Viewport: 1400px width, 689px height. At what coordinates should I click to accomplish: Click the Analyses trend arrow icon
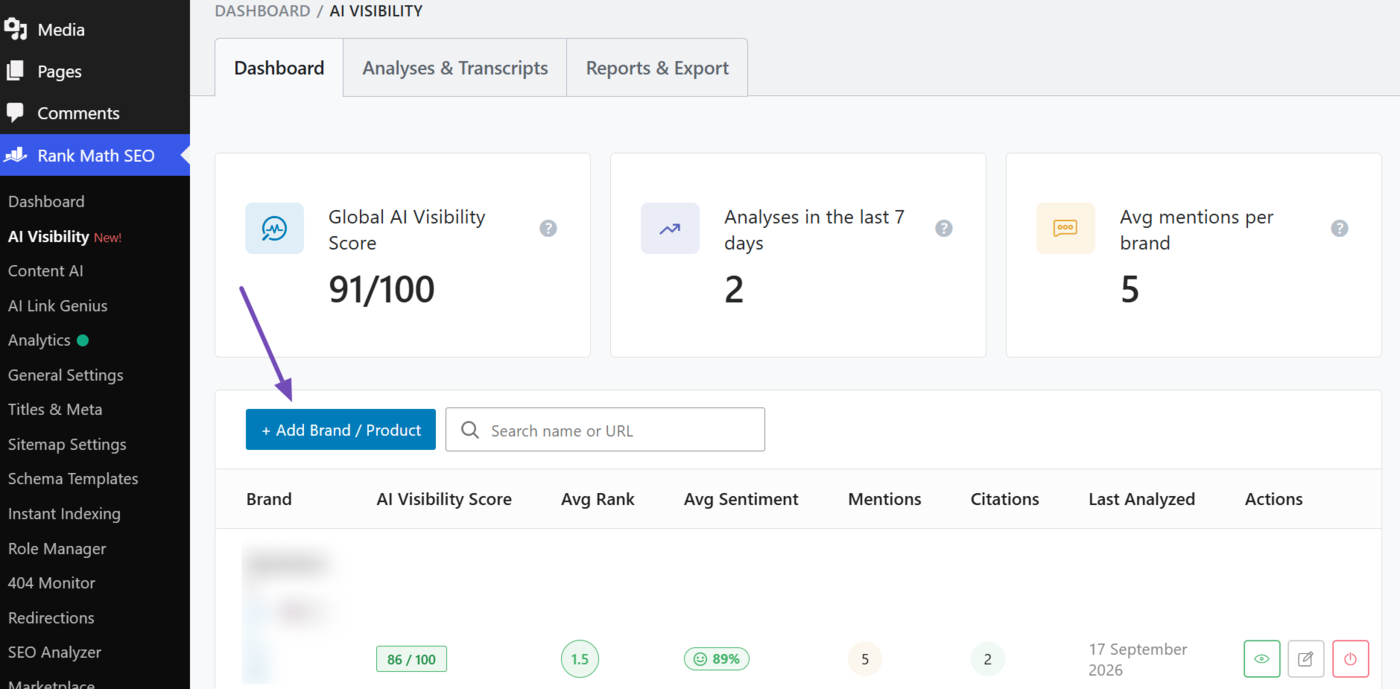670,228
